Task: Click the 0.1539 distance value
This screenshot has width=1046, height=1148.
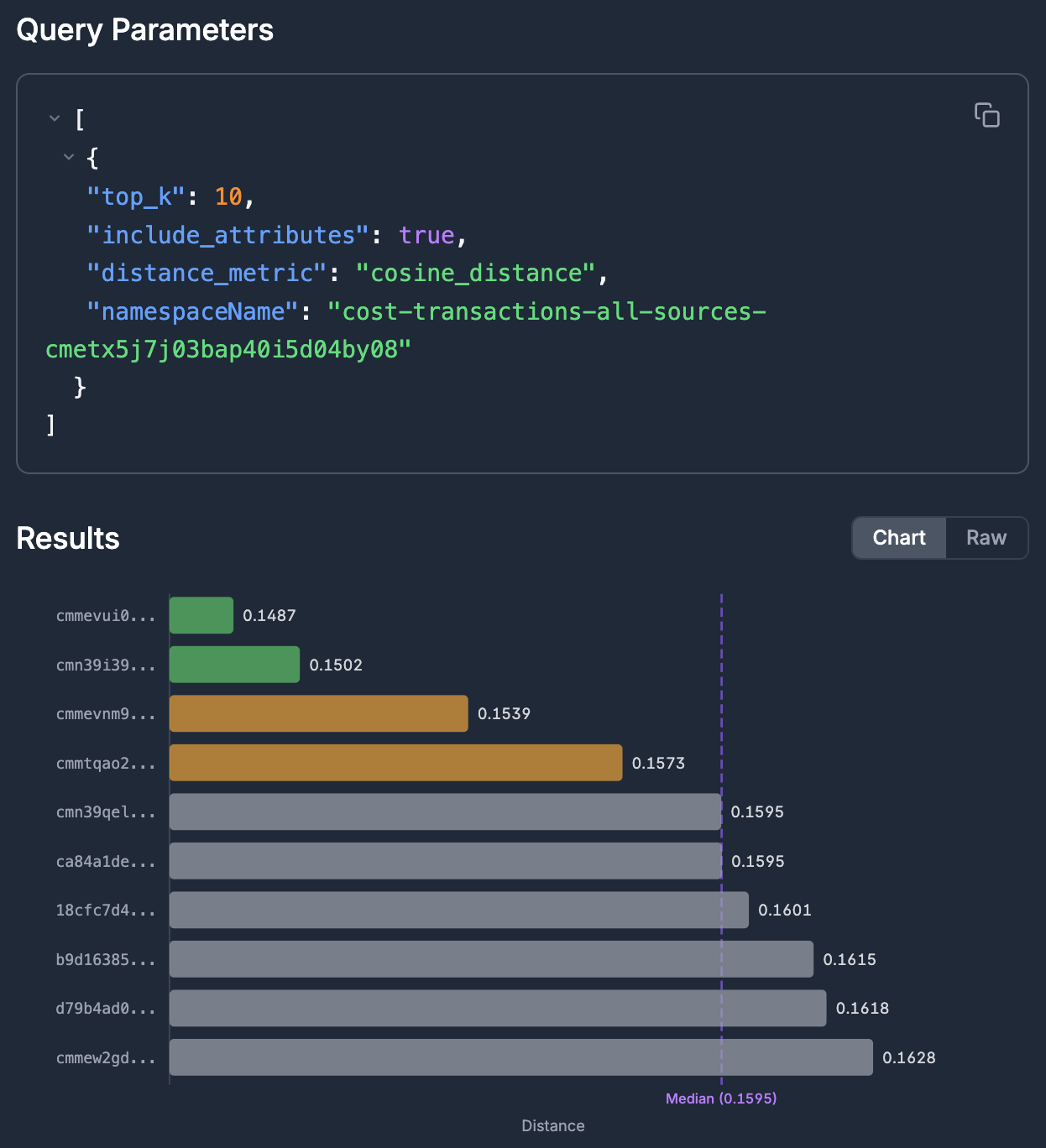Action: coord(505,714)
